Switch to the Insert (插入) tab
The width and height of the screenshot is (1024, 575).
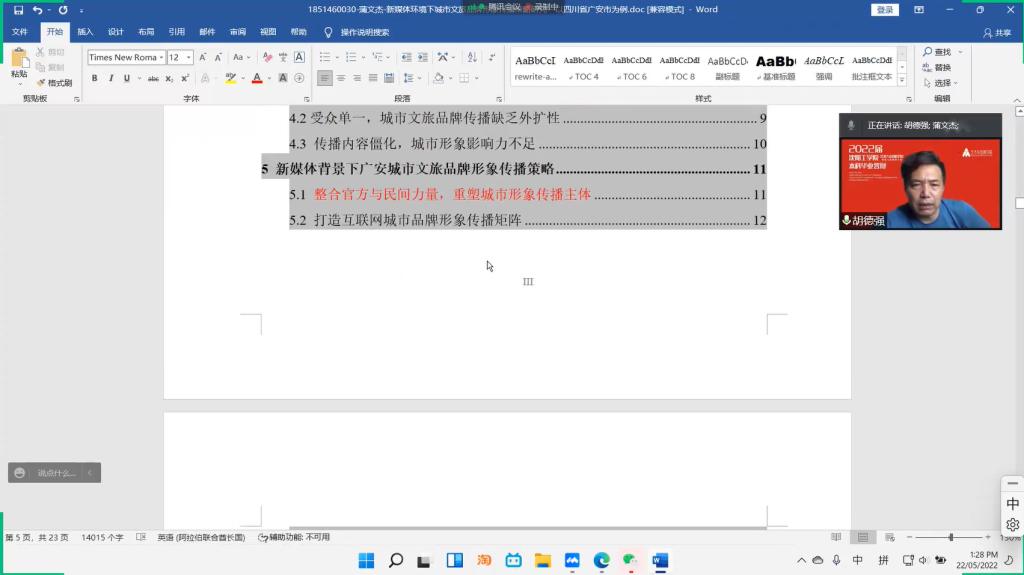[x=86, y=32]
